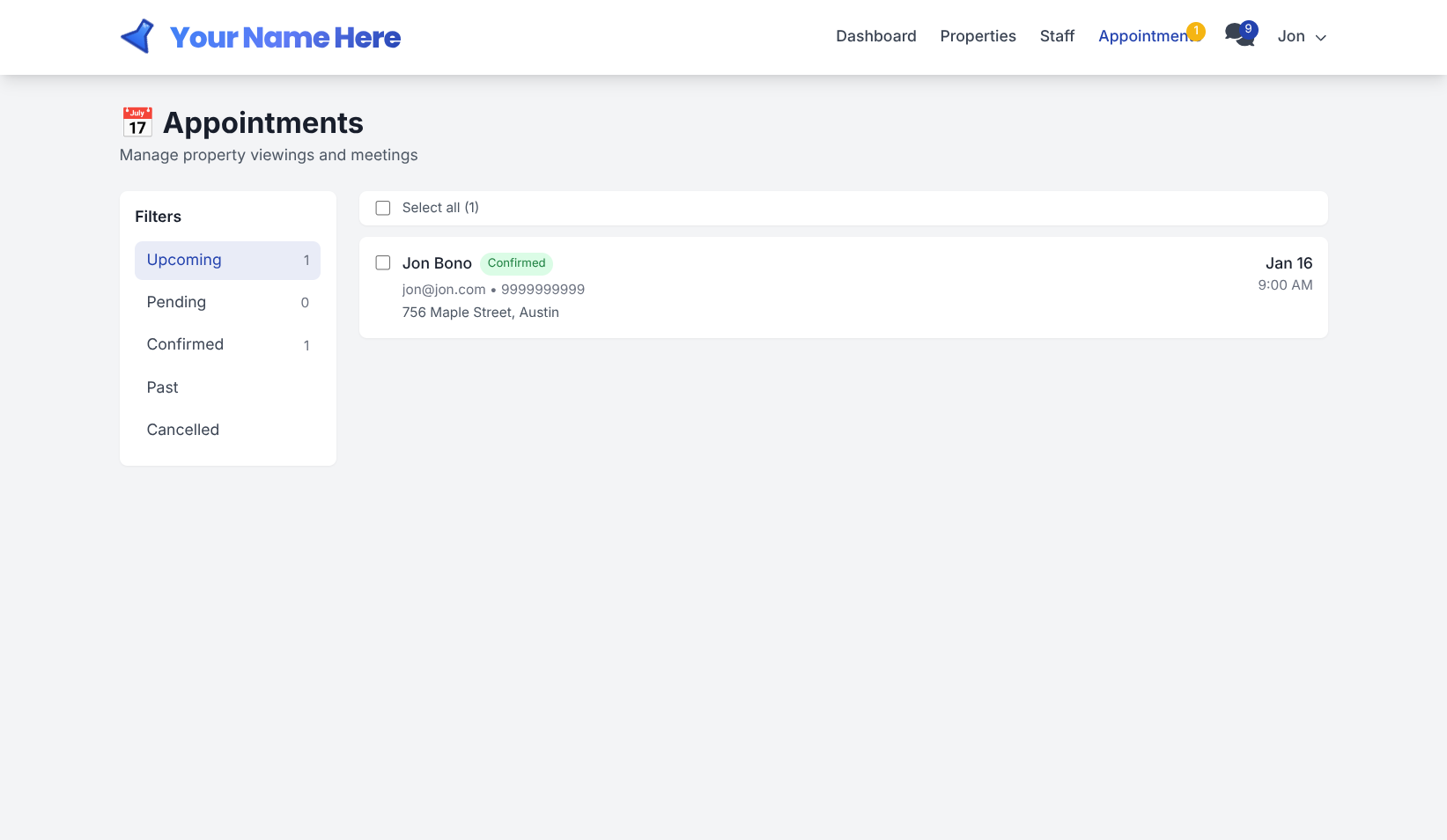This screenshot has width=1447, height=840.
Task: Go to the Dashboard page
Action: pos(875,36)
